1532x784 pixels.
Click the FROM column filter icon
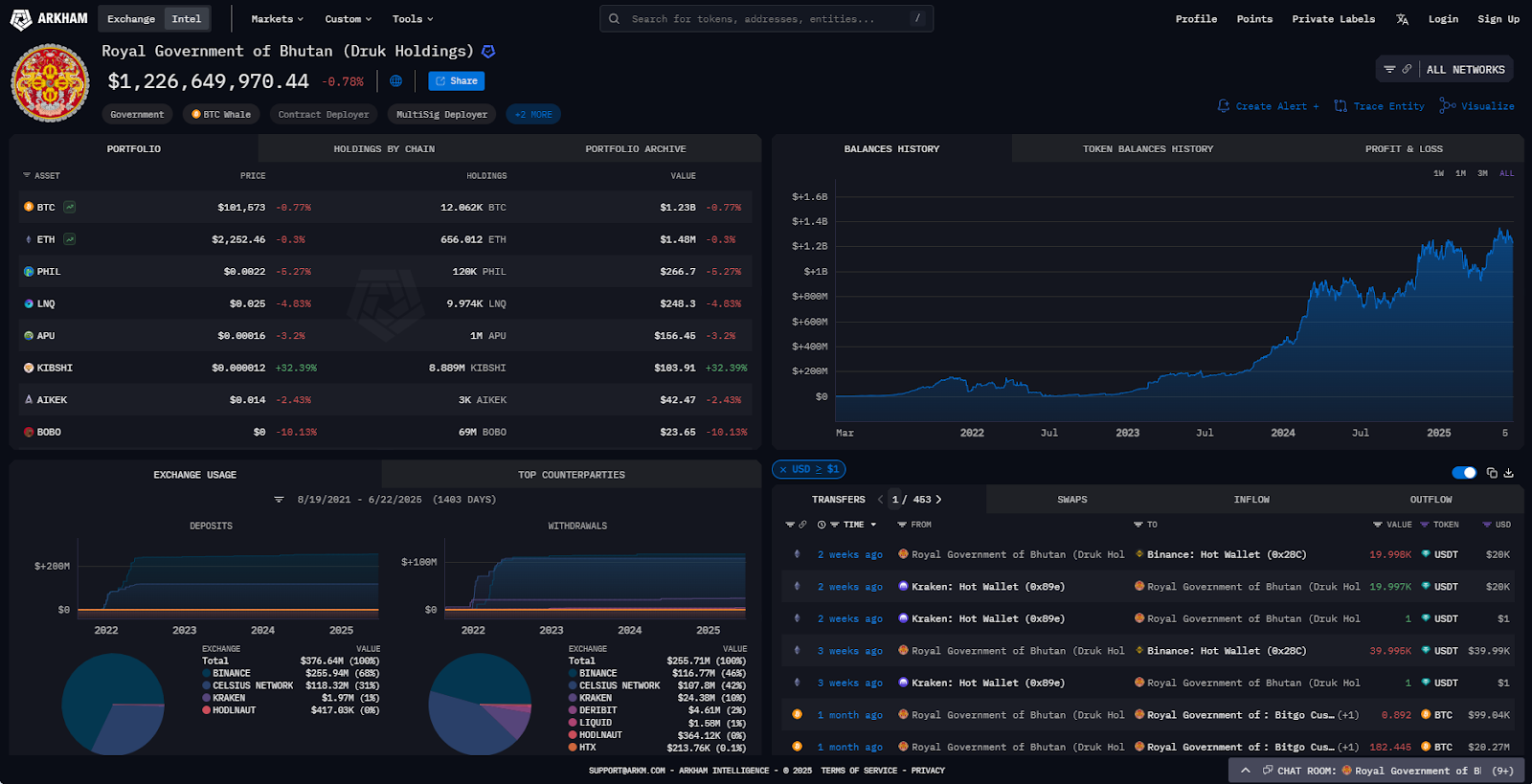click(902, 525)
